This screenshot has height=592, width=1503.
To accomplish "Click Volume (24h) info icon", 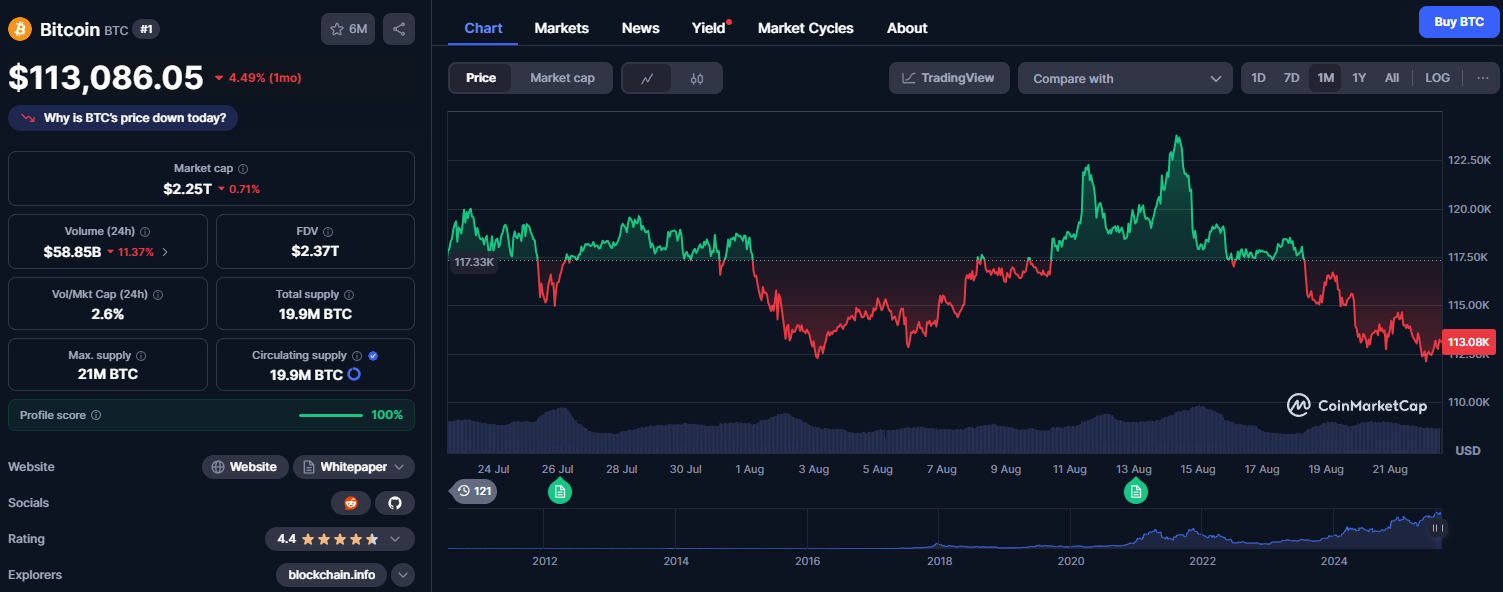I will (145, 231).
